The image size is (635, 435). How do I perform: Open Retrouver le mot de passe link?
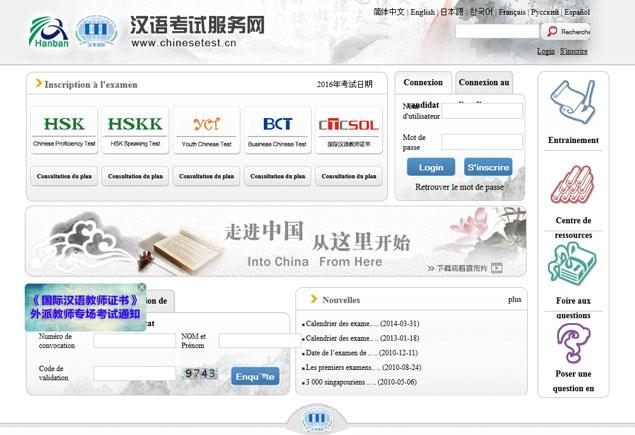[460, 187]
